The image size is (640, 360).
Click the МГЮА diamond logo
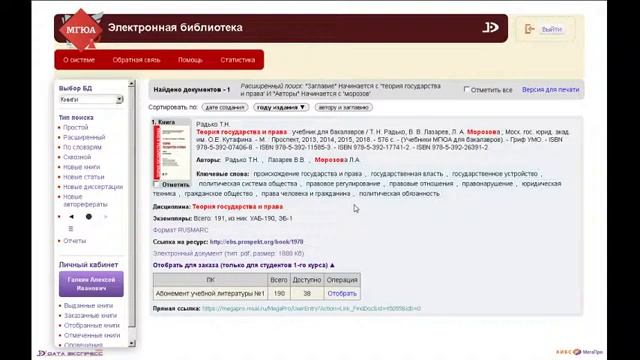[80, 29]
